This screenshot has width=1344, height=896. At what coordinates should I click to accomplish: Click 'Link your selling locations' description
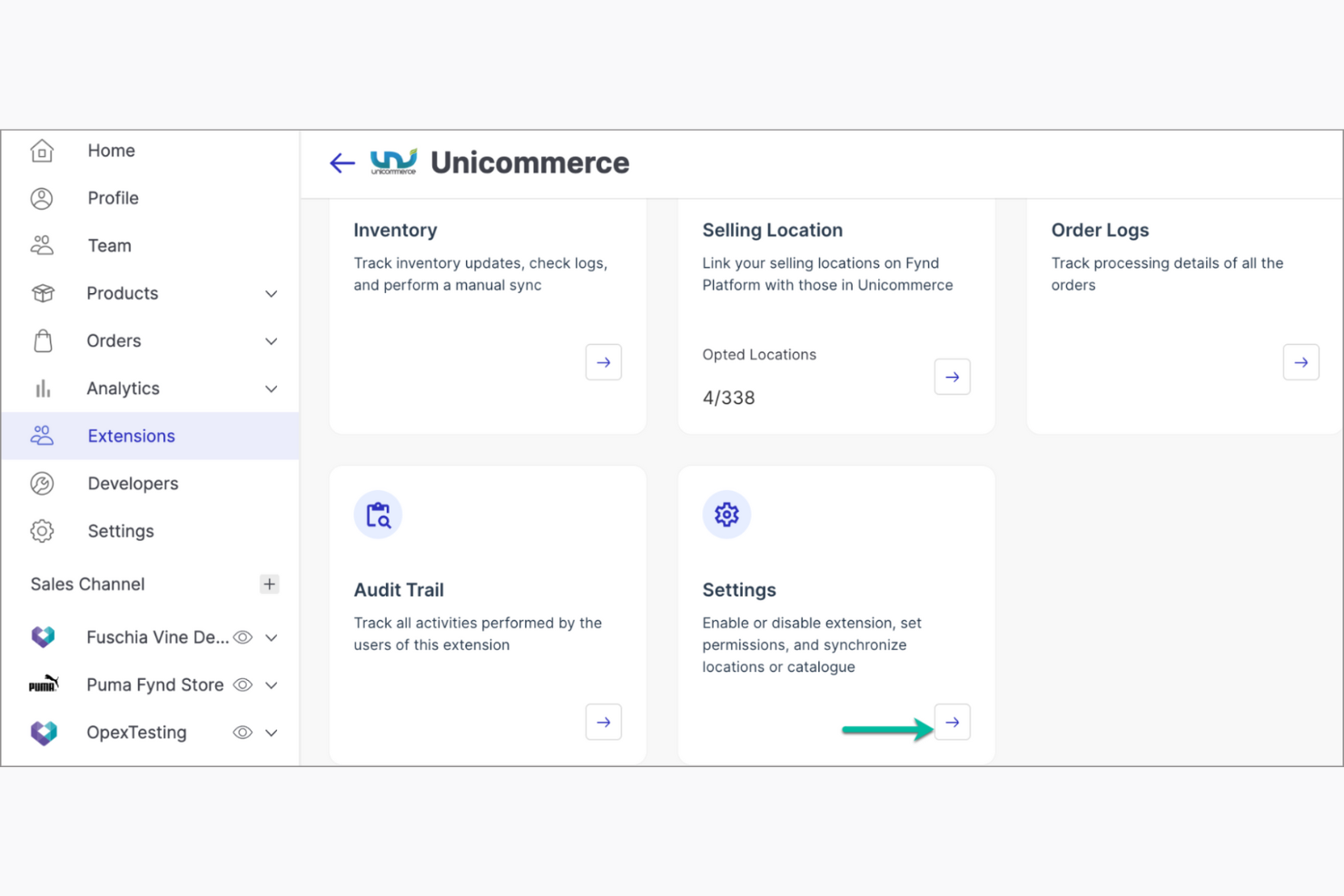827,274
